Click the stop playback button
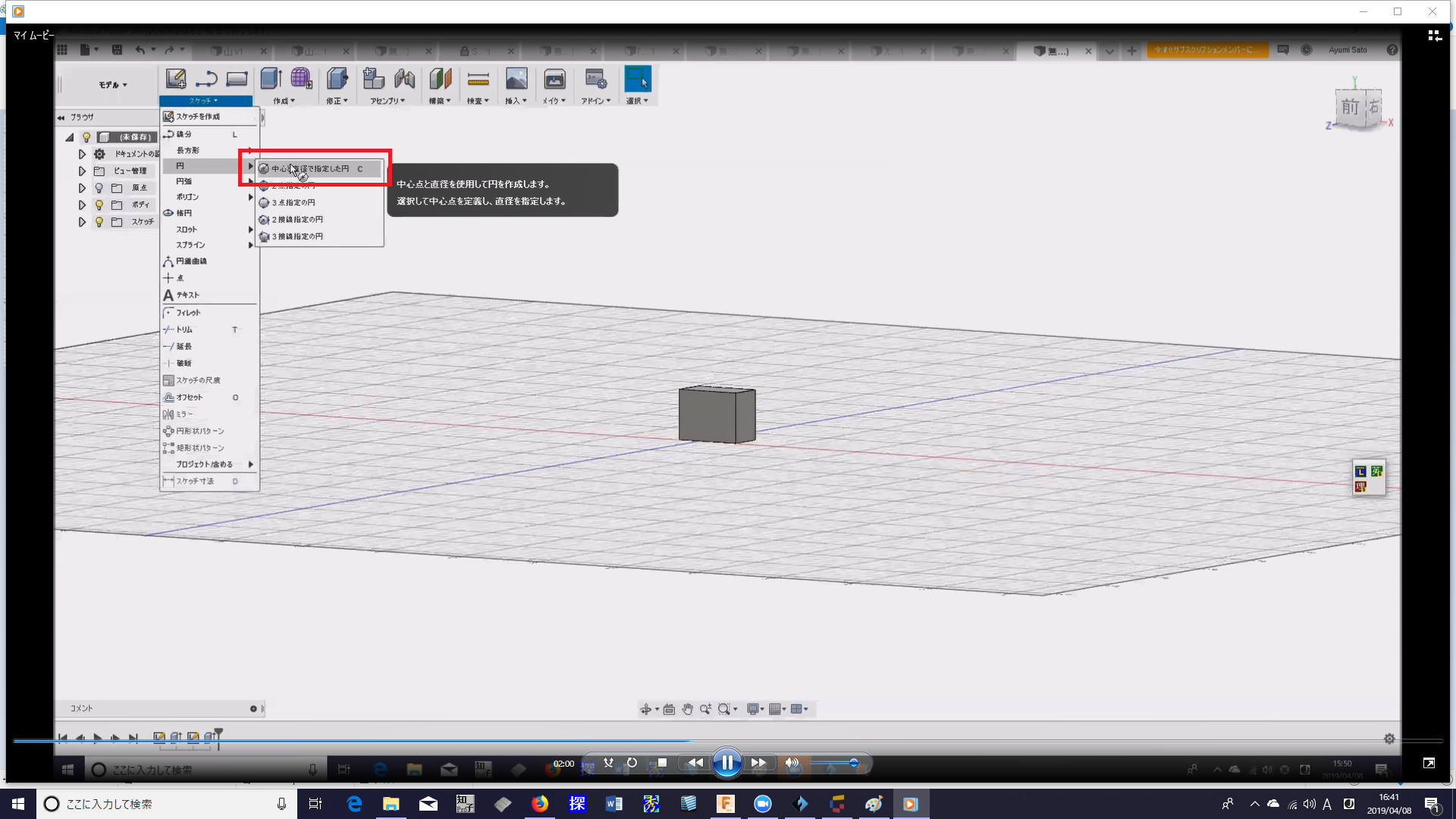1456x819 pixels. (662, 763)
